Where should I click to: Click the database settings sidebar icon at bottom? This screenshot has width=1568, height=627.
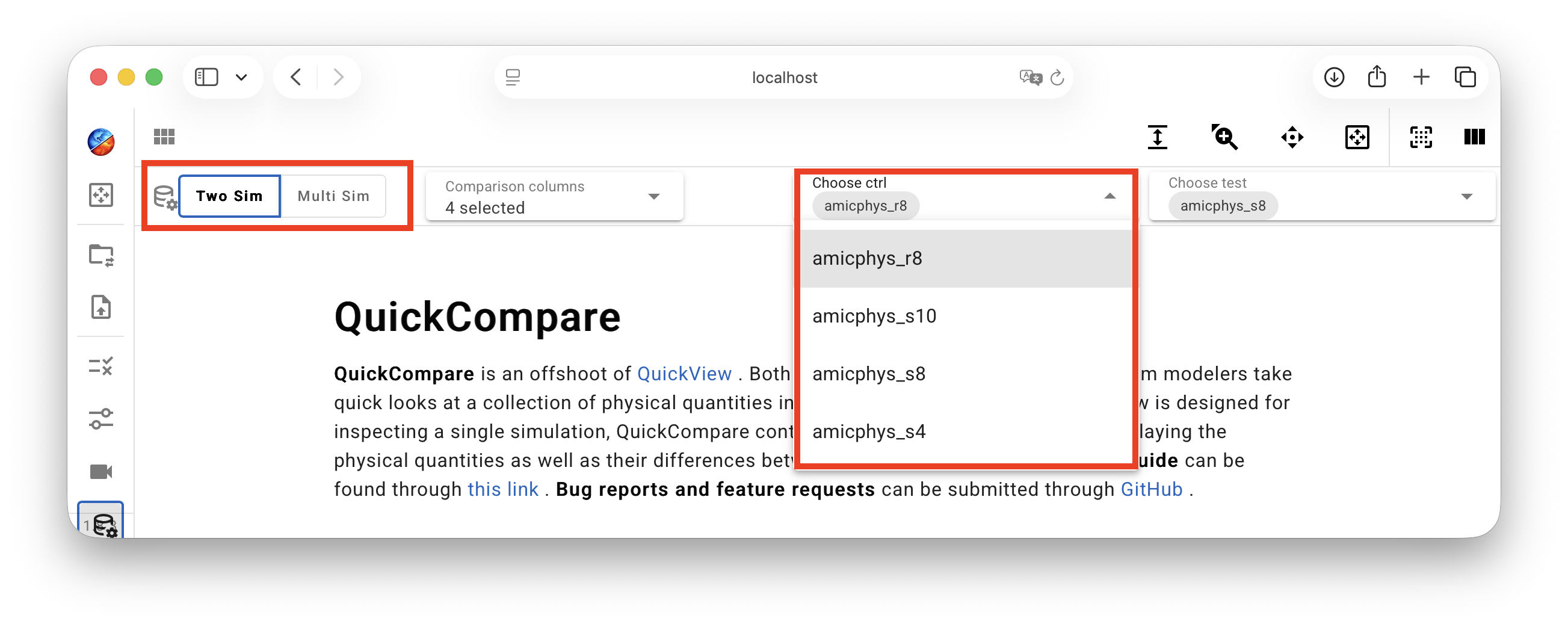(x=101, y=522)
